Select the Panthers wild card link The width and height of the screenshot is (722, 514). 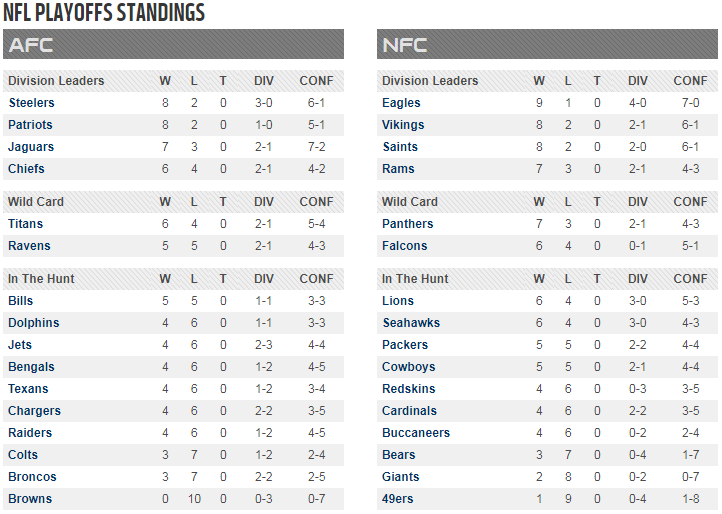tap(408, 224)
